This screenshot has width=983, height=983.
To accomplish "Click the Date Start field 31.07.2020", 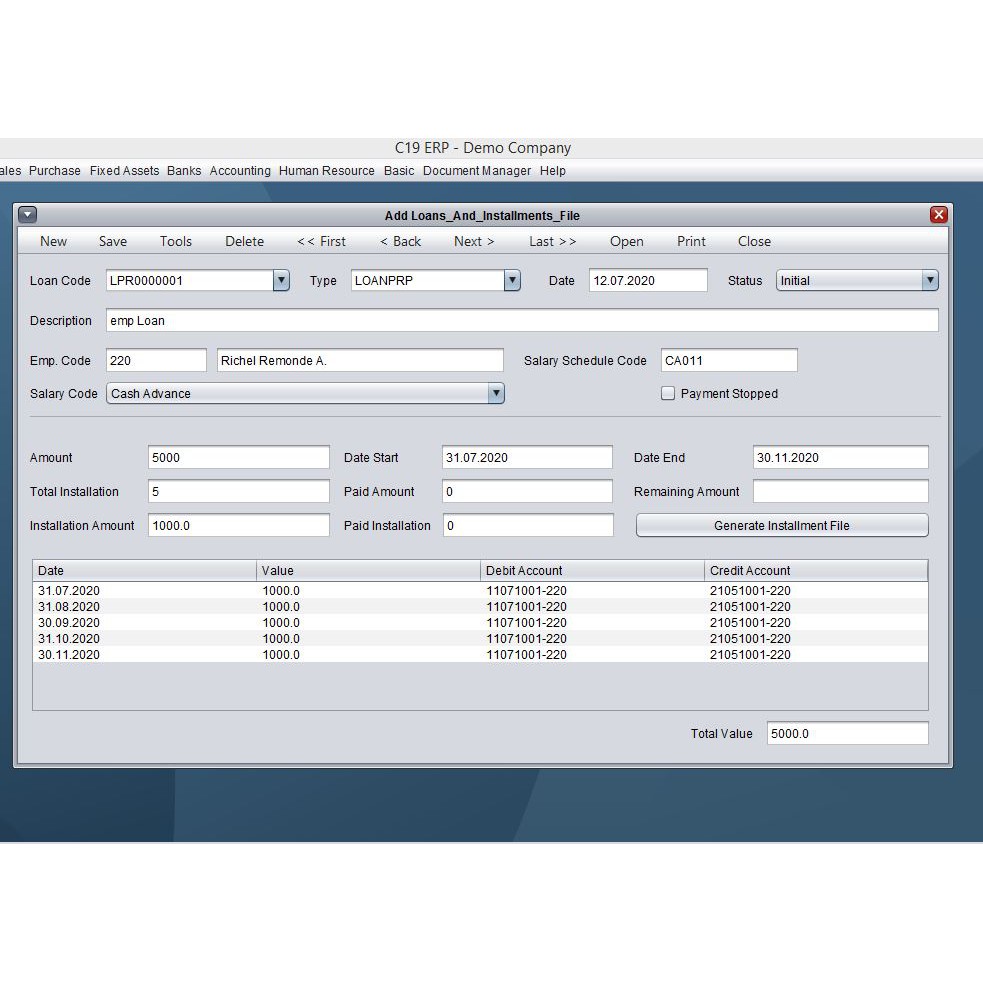I will (527, 457).
